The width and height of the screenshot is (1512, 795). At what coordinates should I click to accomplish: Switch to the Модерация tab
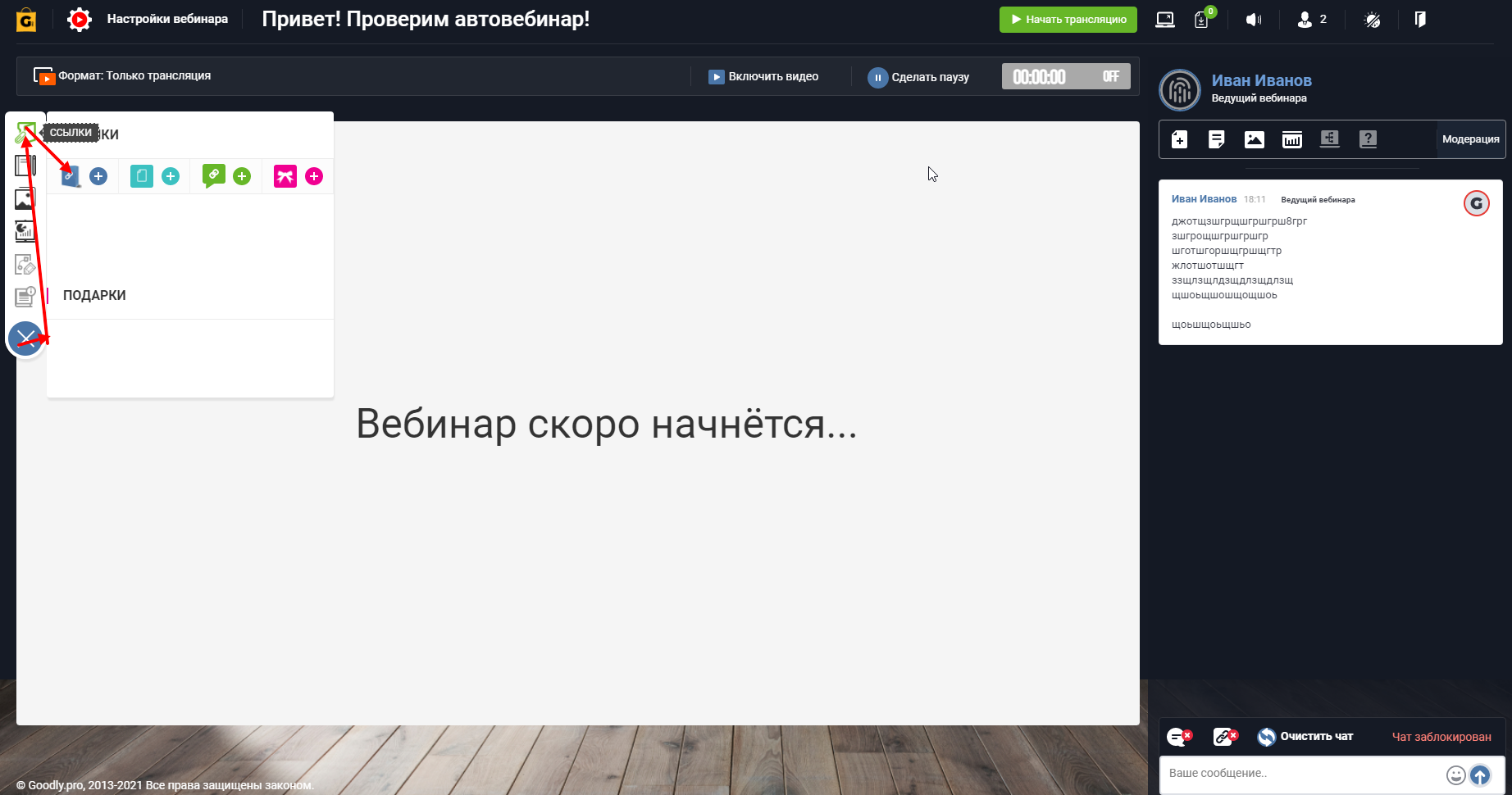point(1471,139)
